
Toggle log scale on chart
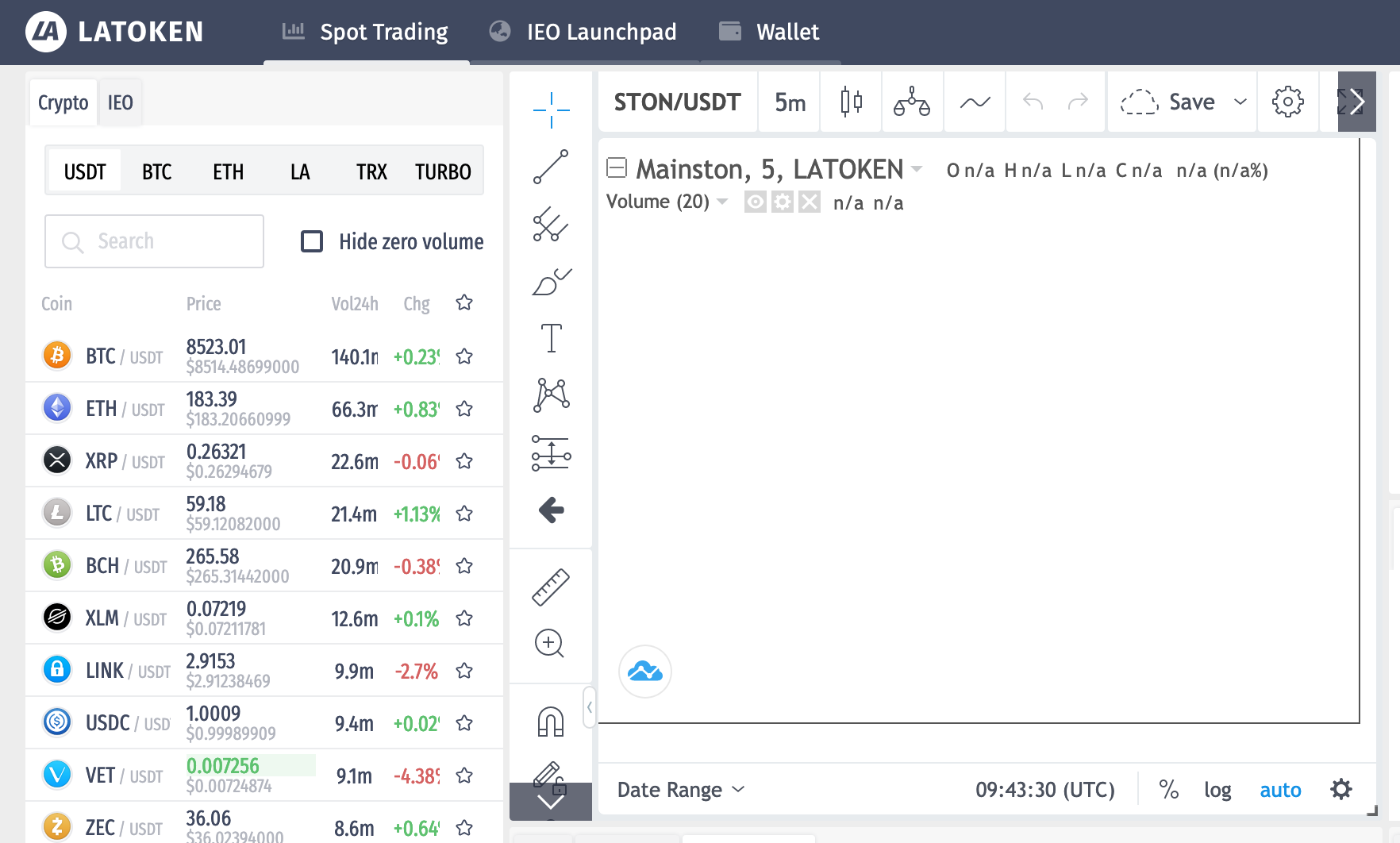(x=1217, y=790)
